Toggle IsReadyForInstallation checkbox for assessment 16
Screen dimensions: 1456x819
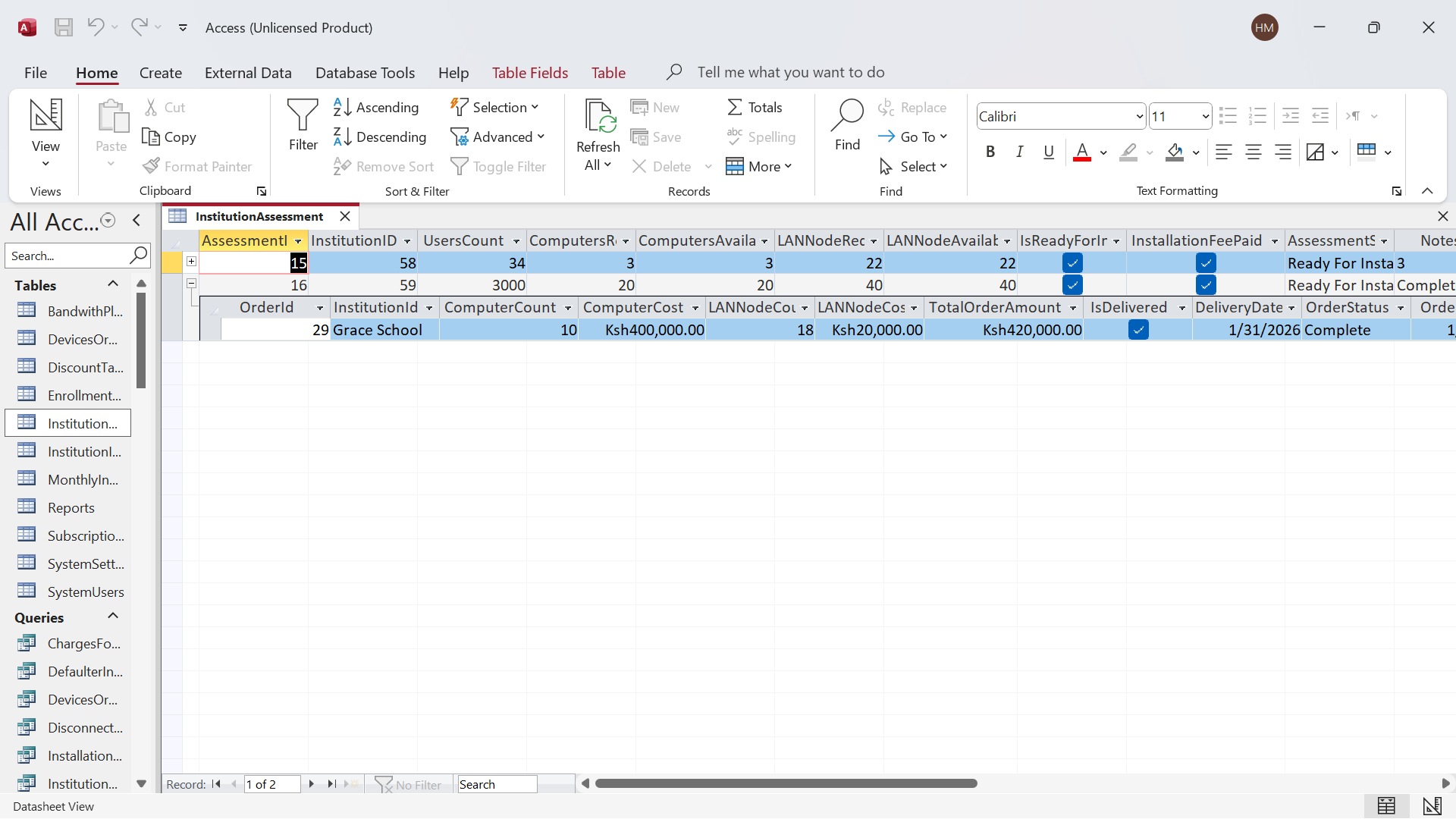(1072, 285)
